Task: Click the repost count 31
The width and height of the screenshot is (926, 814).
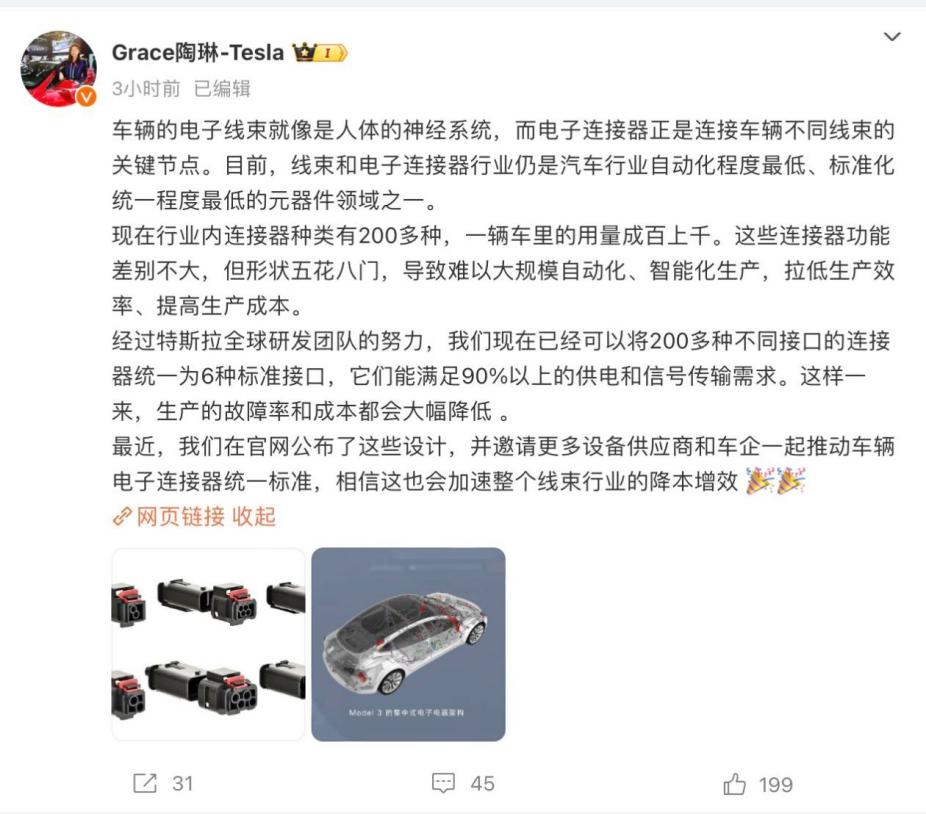Action: point(182,784)
